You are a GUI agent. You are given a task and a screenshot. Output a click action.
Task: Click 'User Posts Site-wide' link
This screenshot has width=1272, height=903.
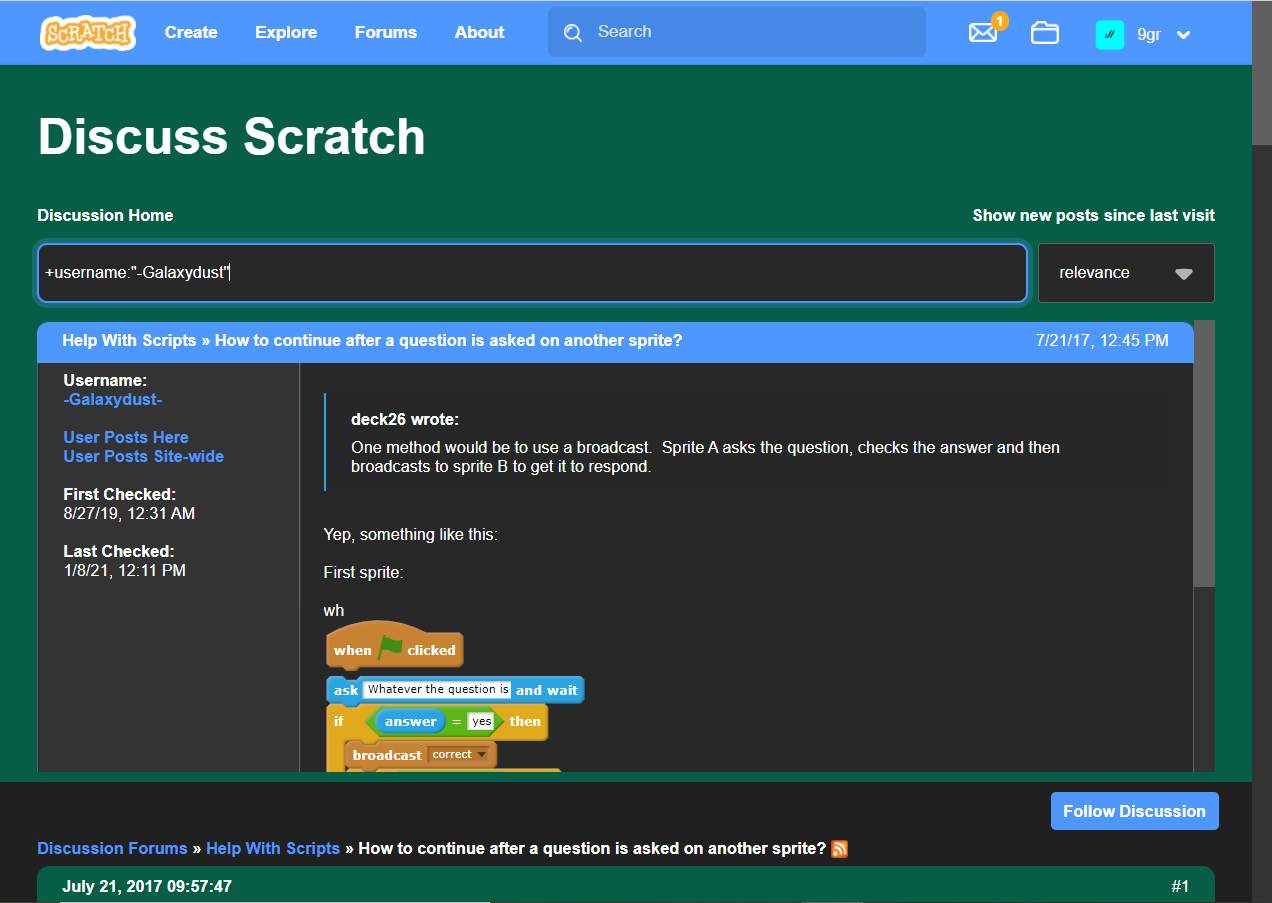[x=143, y=456]
